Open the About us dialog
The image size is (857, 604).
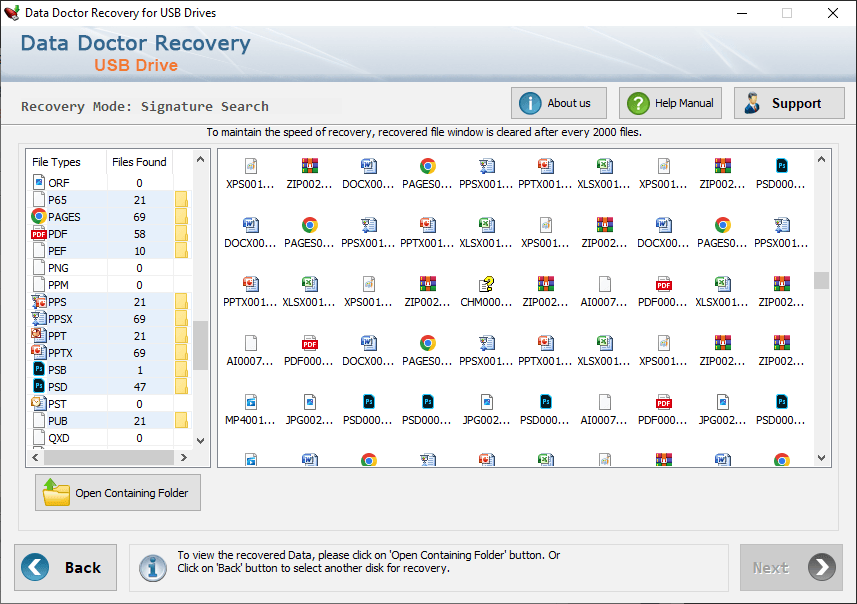tap(559, 103)
